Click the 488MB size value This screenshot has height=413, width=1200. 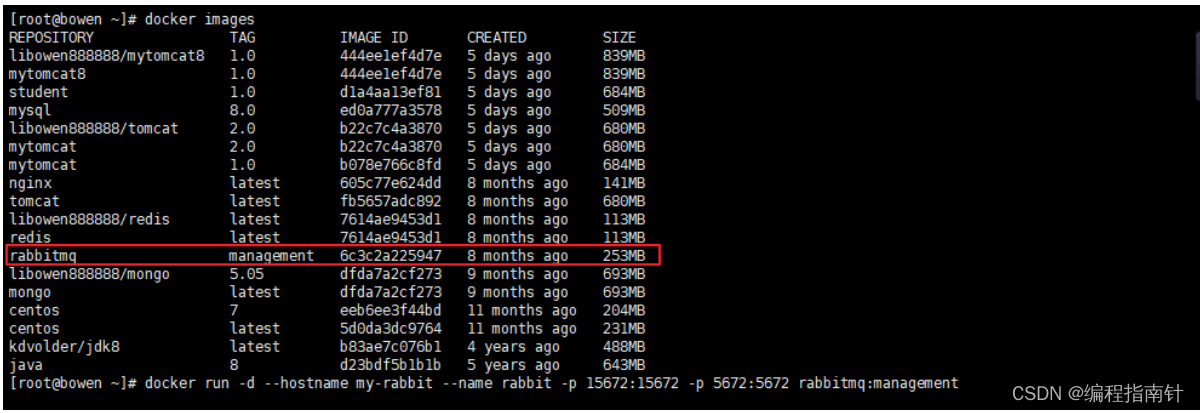[x=623, y=346]
